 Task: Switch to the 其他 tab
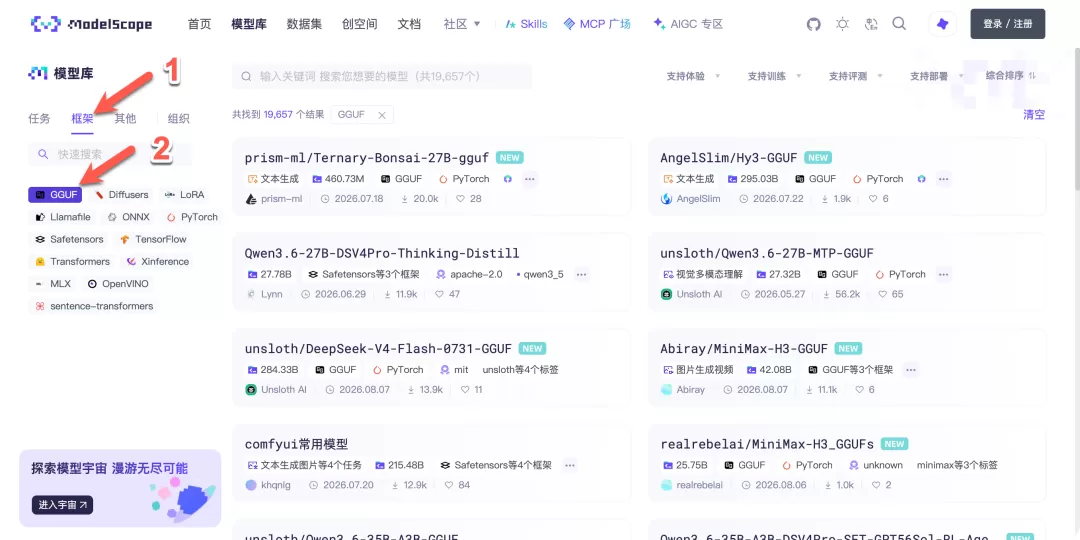[125, 118]
